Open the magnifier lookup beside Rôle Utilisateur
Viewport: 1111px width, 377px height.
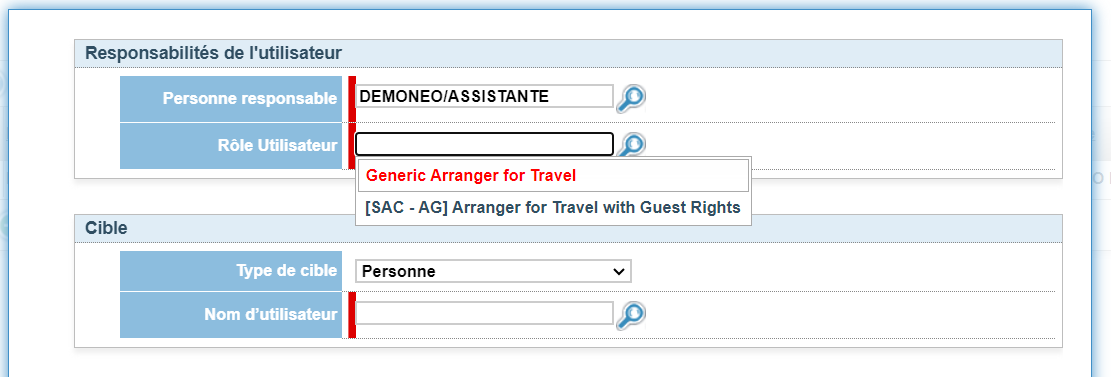pos(630,144)
